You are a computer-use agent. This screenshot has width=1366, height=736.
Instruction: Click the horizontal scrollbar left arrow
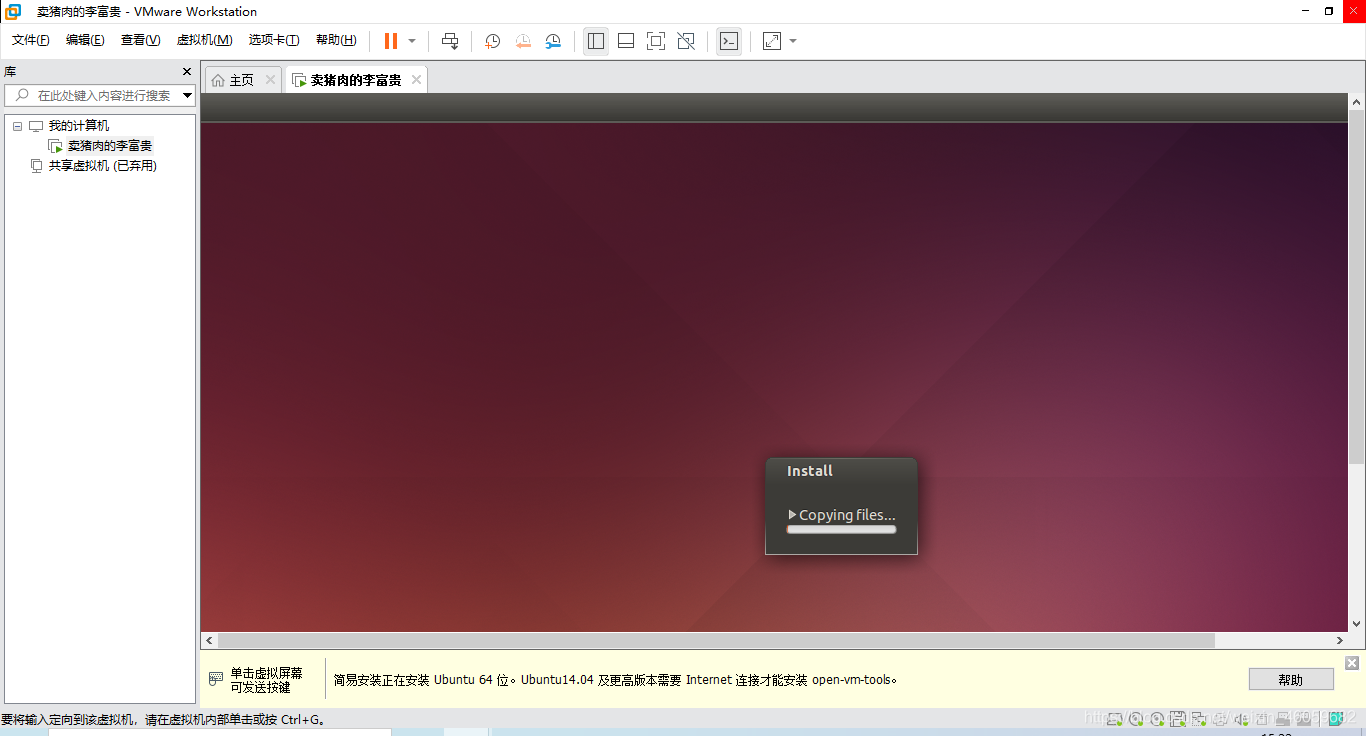click(209, 640)
